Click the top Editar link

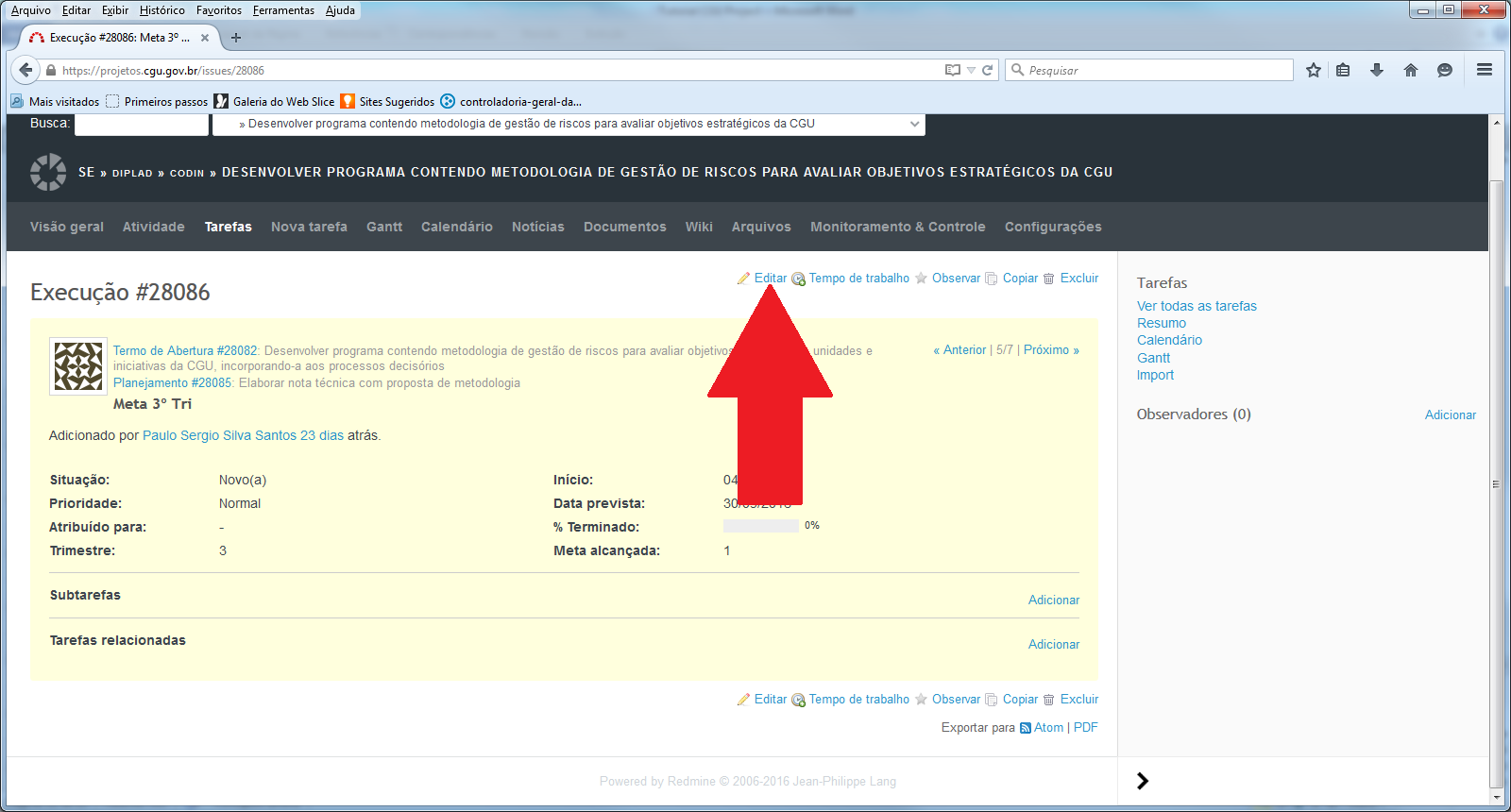(x=770, y=279)
